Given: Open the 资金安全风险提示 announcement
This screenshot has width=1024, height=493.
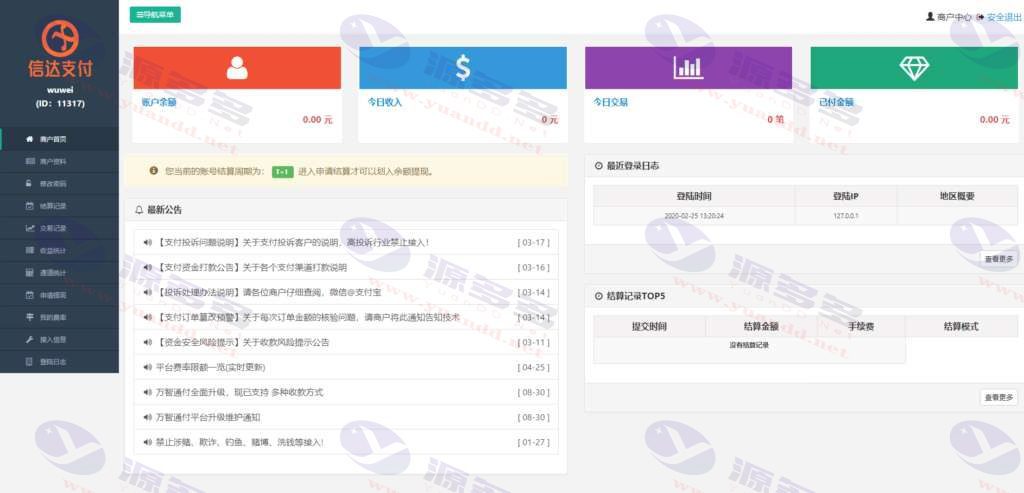Looking at the screenshot, I should coord(243,342).
